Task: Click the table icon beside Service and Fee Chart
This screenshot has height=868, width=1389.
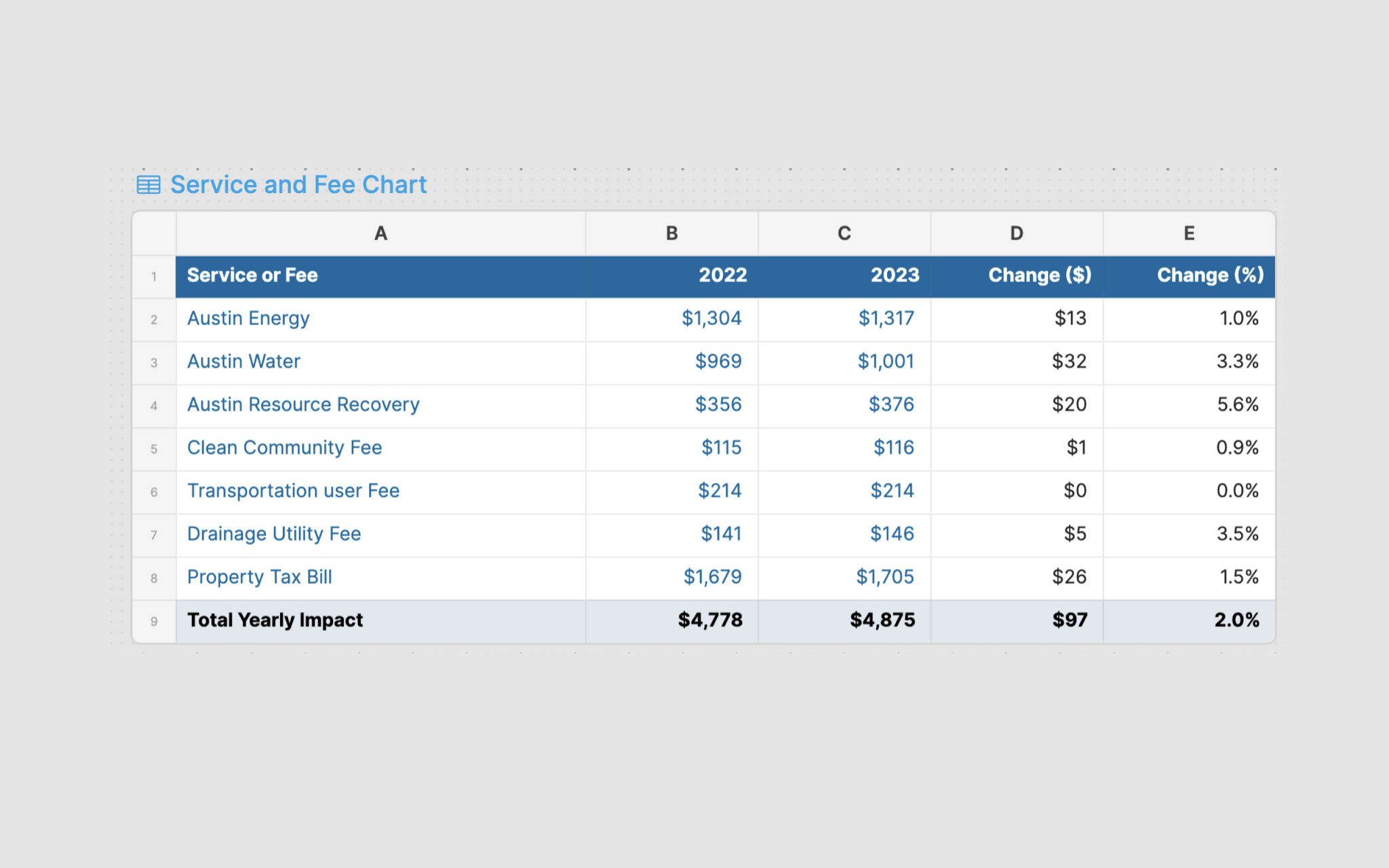Action: tap(149, 184)
